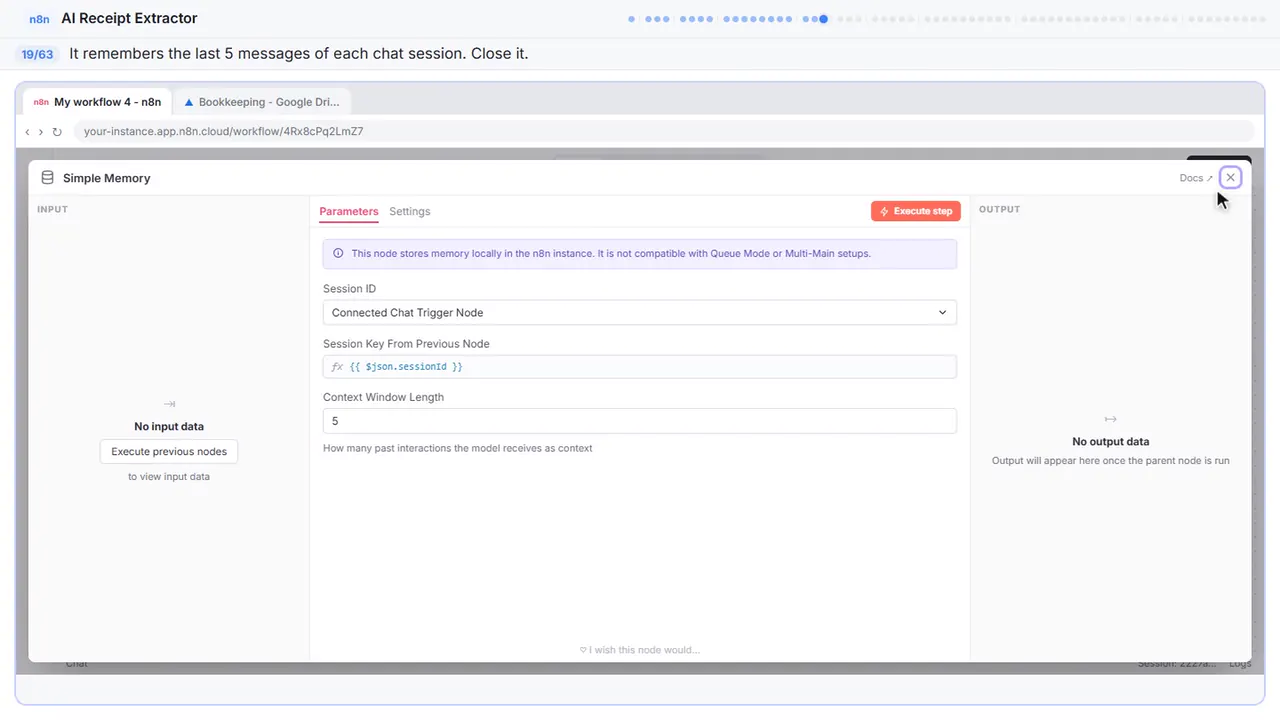Click the 'AI Receipt Extractor' title
The image size is (1280, 720).
(x=129, y=18)
